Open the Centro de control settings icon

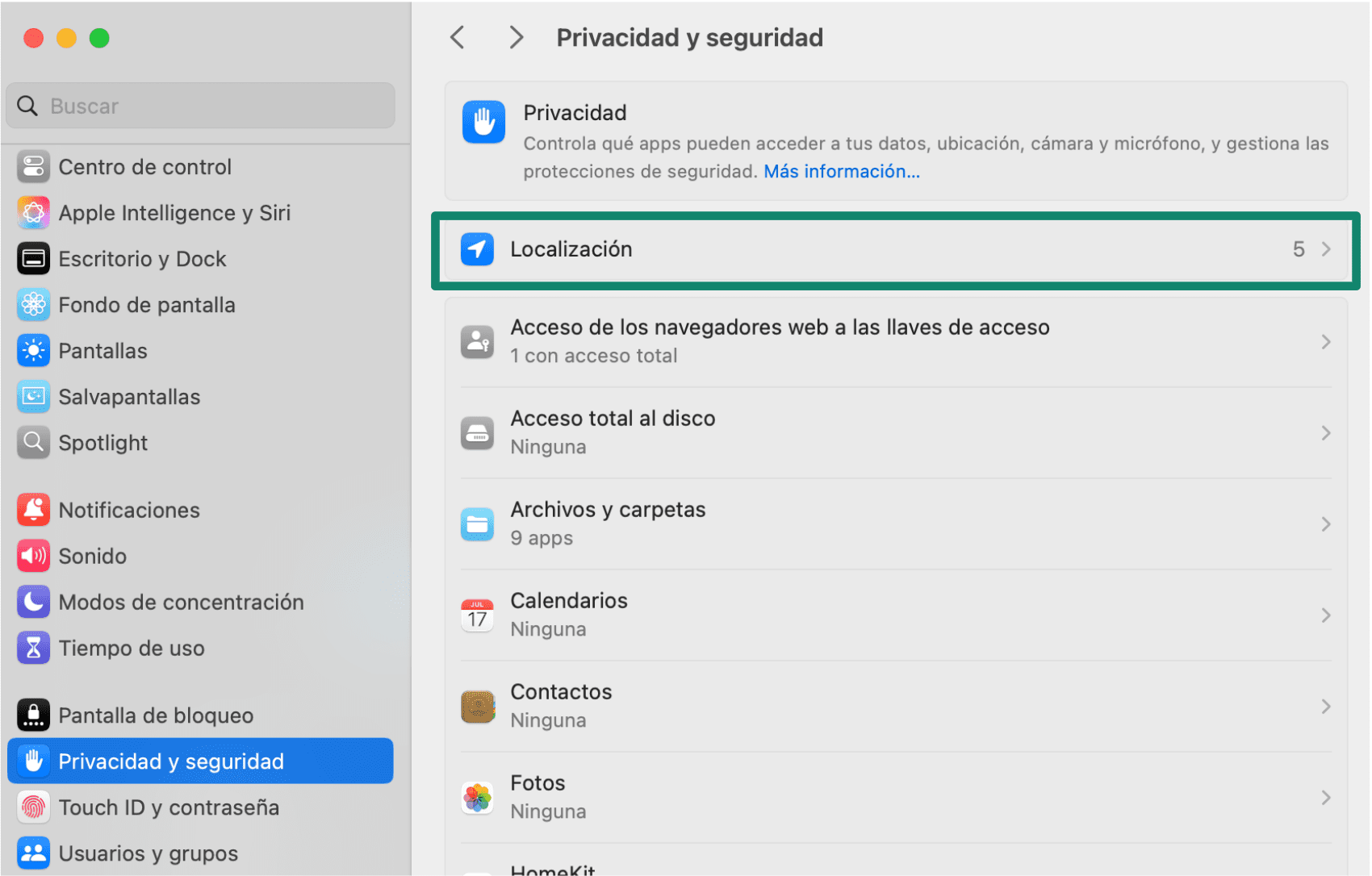[33, 167]
